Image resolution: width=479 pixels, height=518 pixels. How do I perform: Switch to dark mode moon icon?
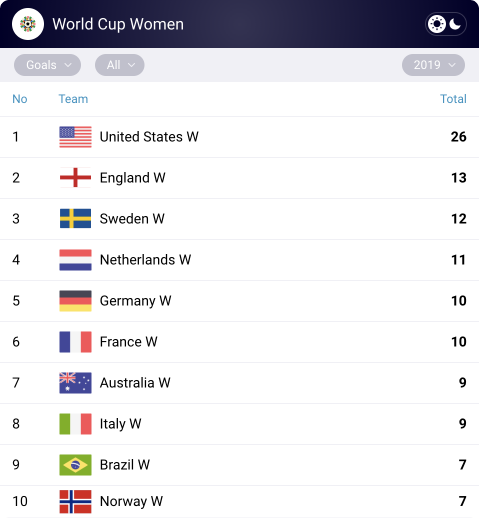(455, 24)
